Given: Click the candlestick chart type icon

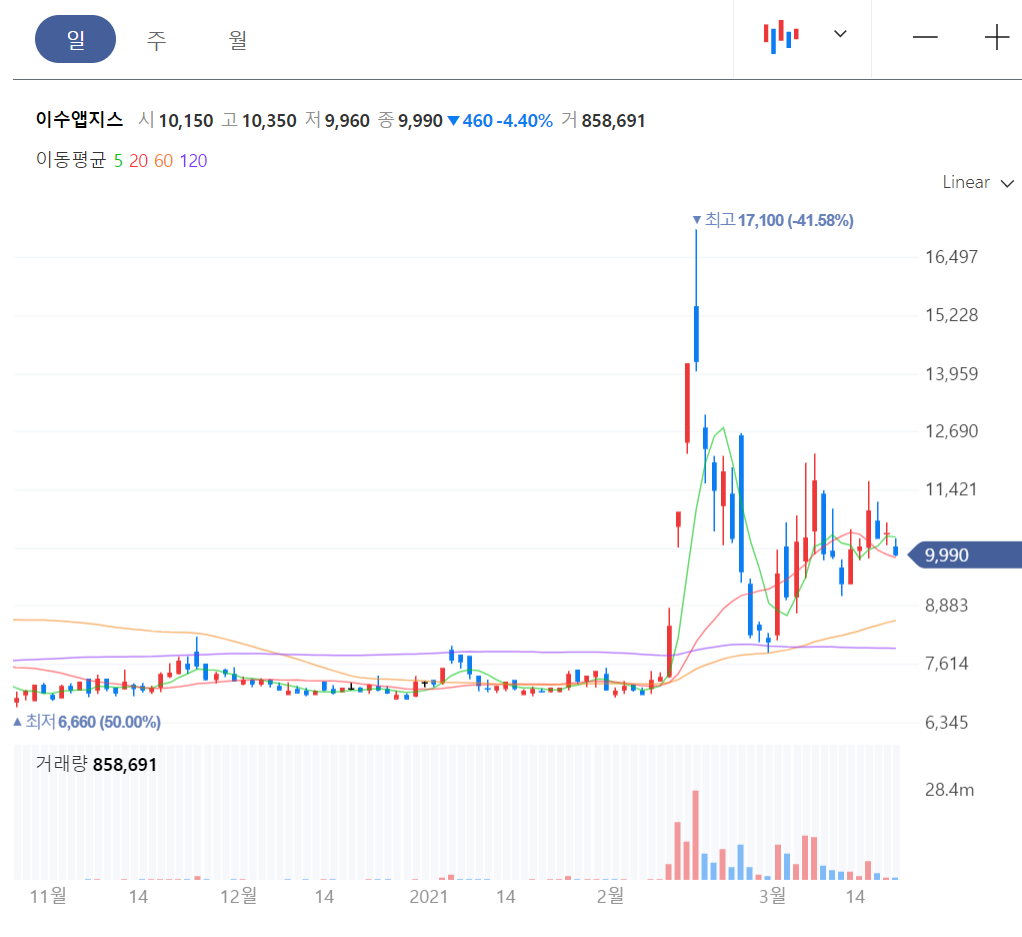Looking at the screenshot, I should [781, 36].
